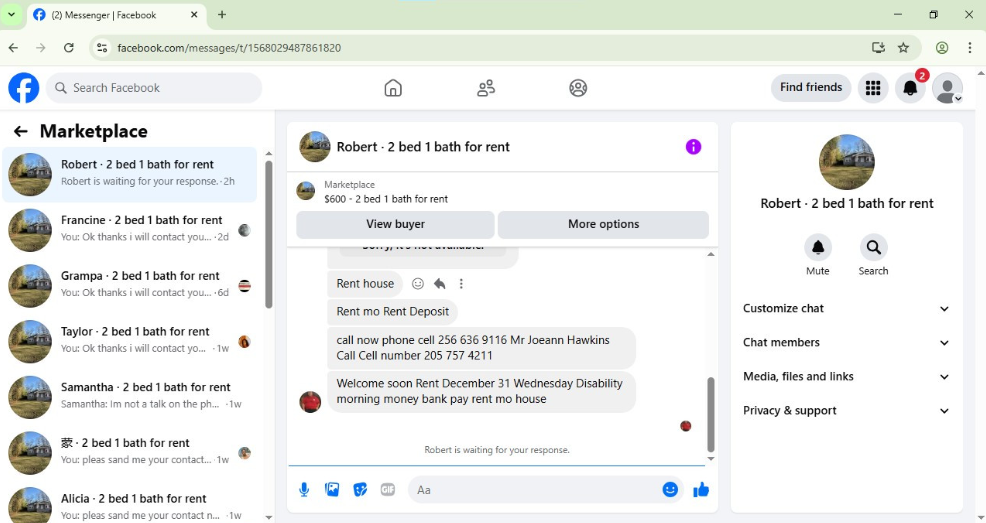Screen dimensions: 986x523
Task: Expand Chat members section
Action: click(x=846, y=343)
